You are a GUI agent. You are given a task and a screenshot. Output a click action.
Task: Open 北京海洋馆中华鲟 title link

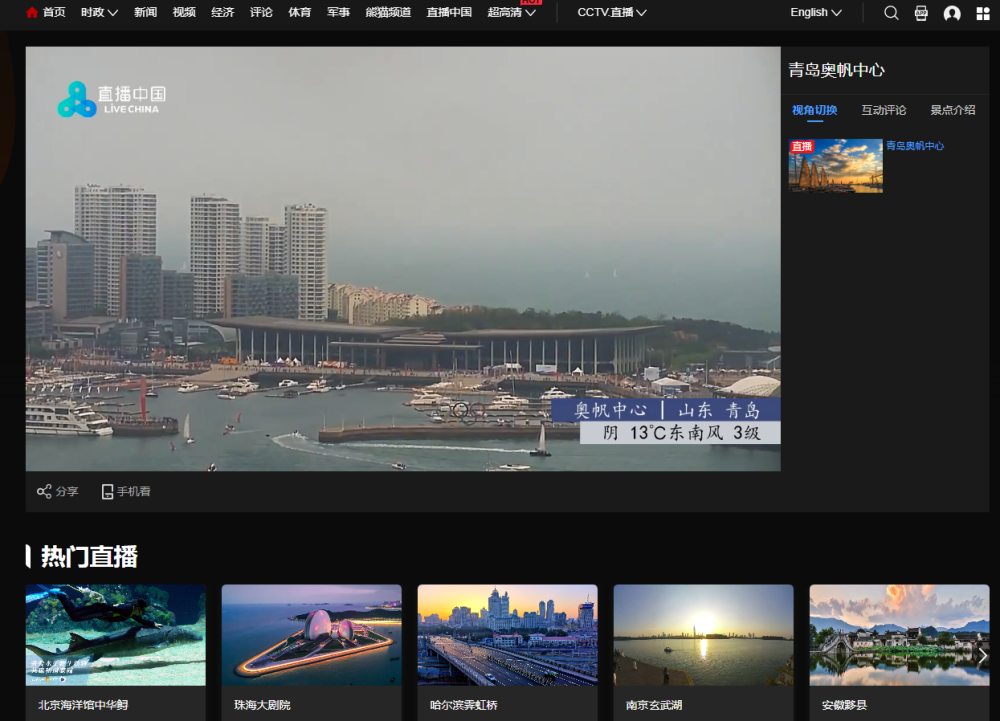coord(83,704)
